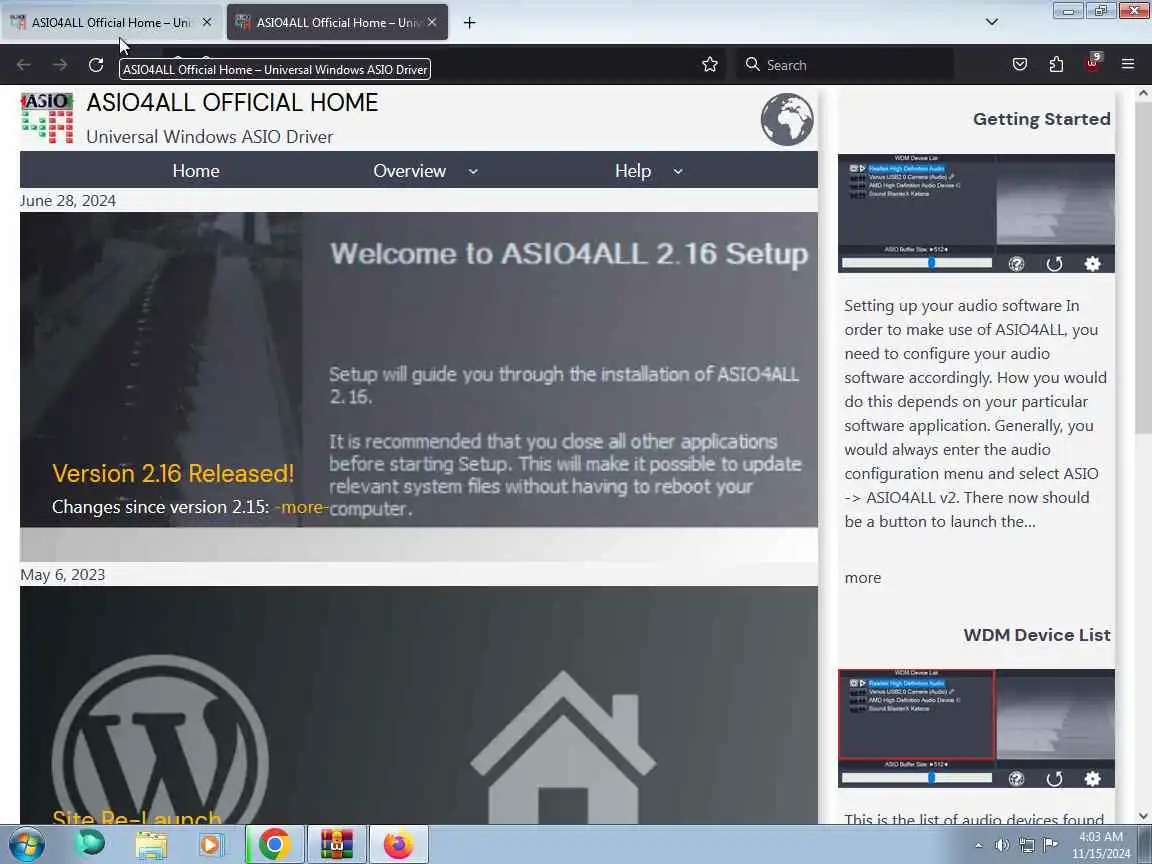
Task: Open the Action Center flag icon
Action: click(1051, 845)
